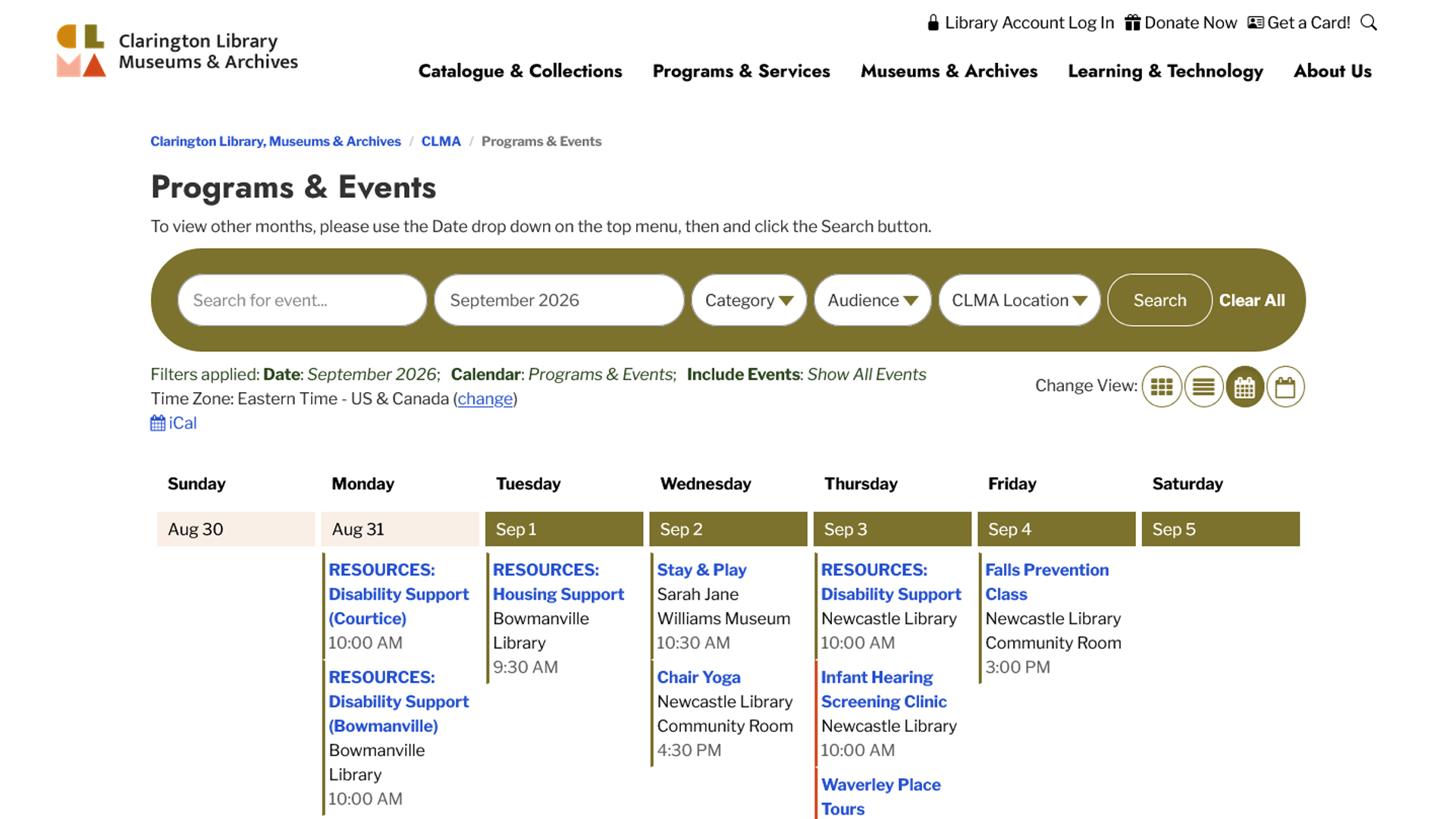This screenshot has height=819, width=1456.
Task: Open RESOURCES: Housing Support event
Action: click(558, 582)
